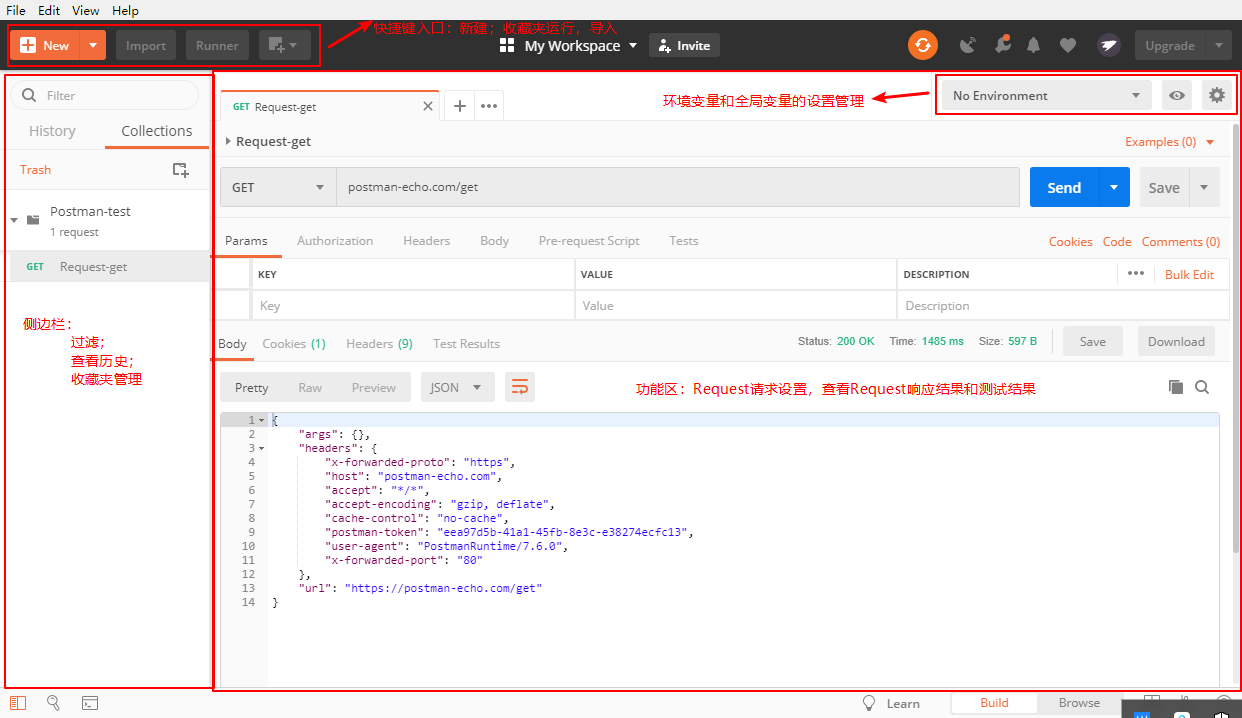View response Headers (9) tab

point(379,343)
